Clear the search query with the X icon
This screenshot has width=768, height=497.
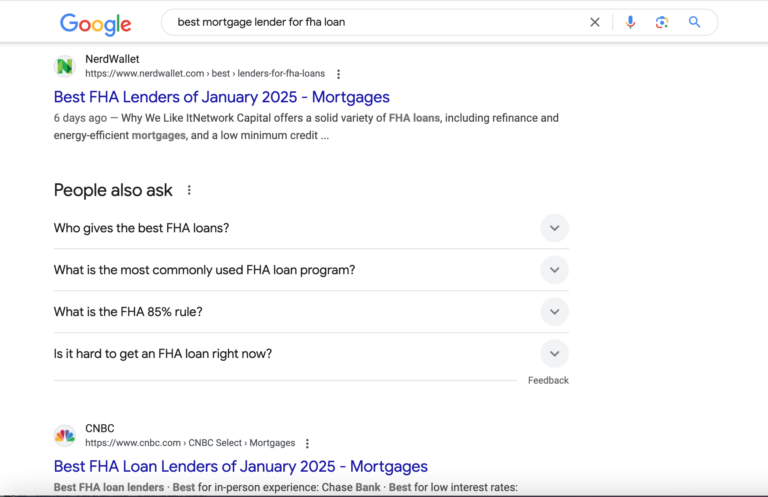tap(595, 22)
